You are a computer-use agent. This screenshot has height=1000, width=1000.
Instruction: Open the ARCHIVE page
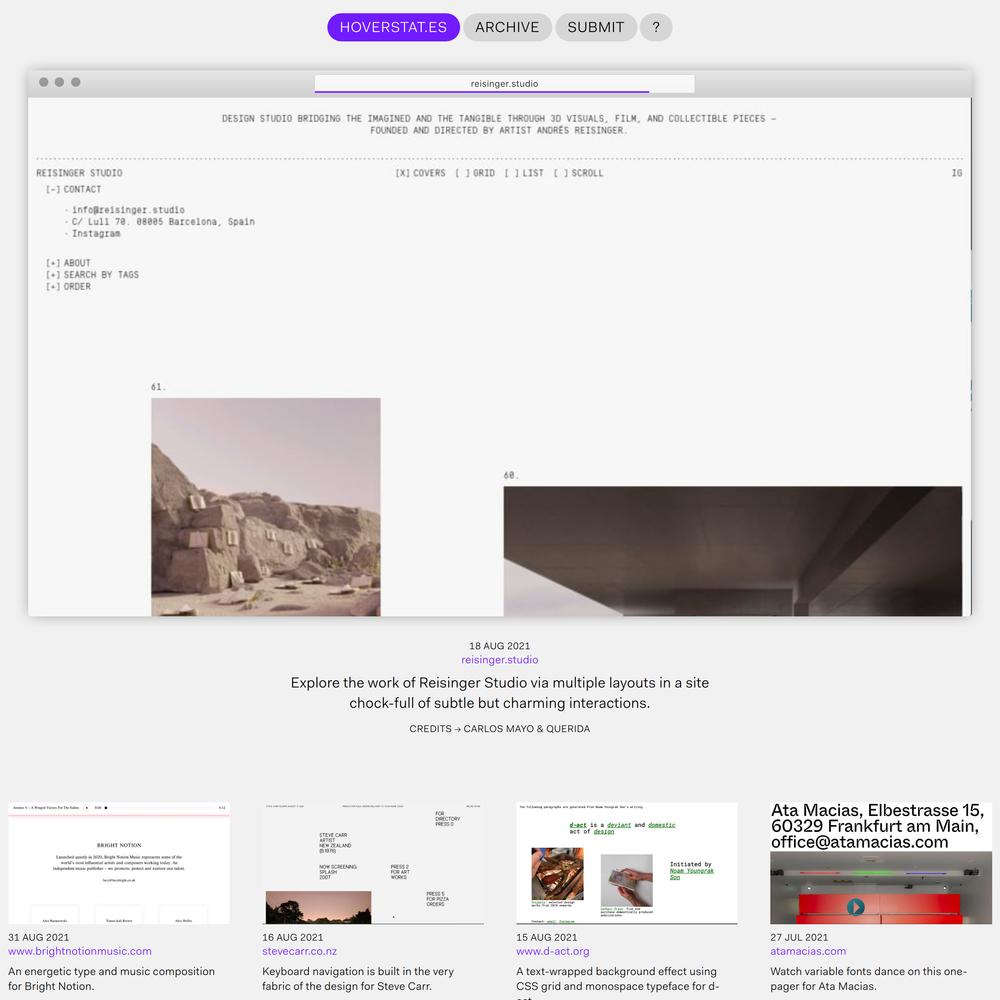coord(507,27)
